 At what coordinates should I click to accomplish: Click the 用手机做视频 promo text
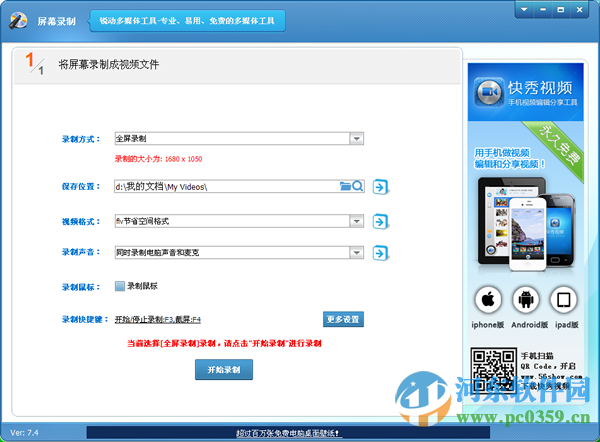coord(502,153)
